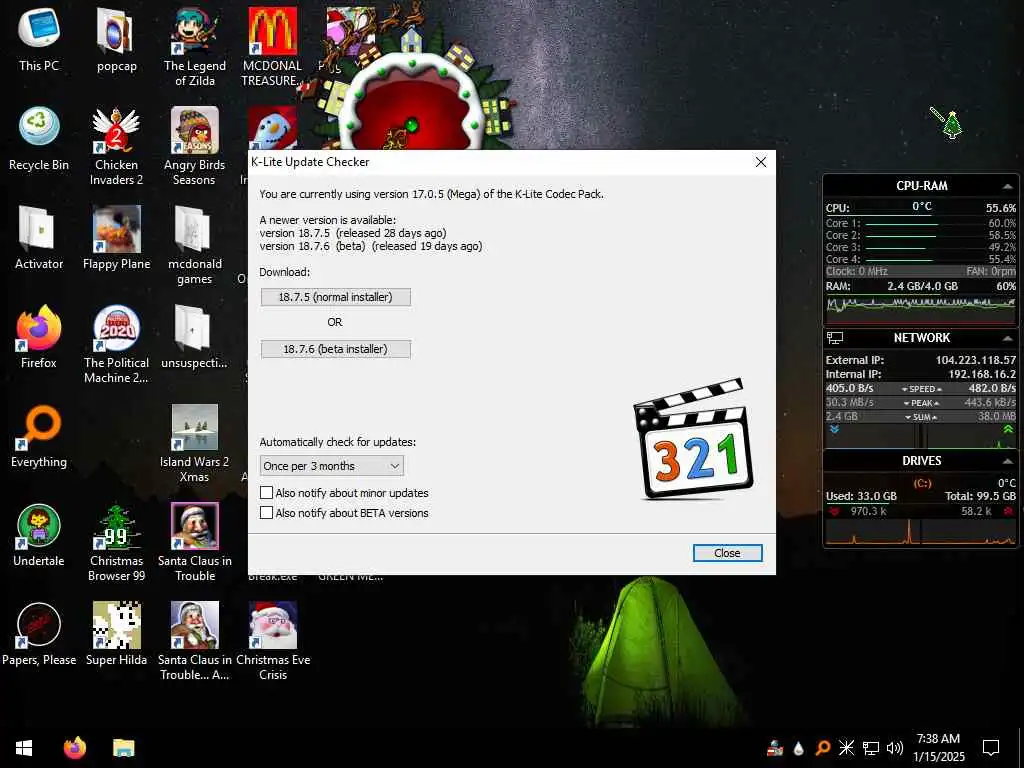Open Firefox from the taskbar

[74, 748]
